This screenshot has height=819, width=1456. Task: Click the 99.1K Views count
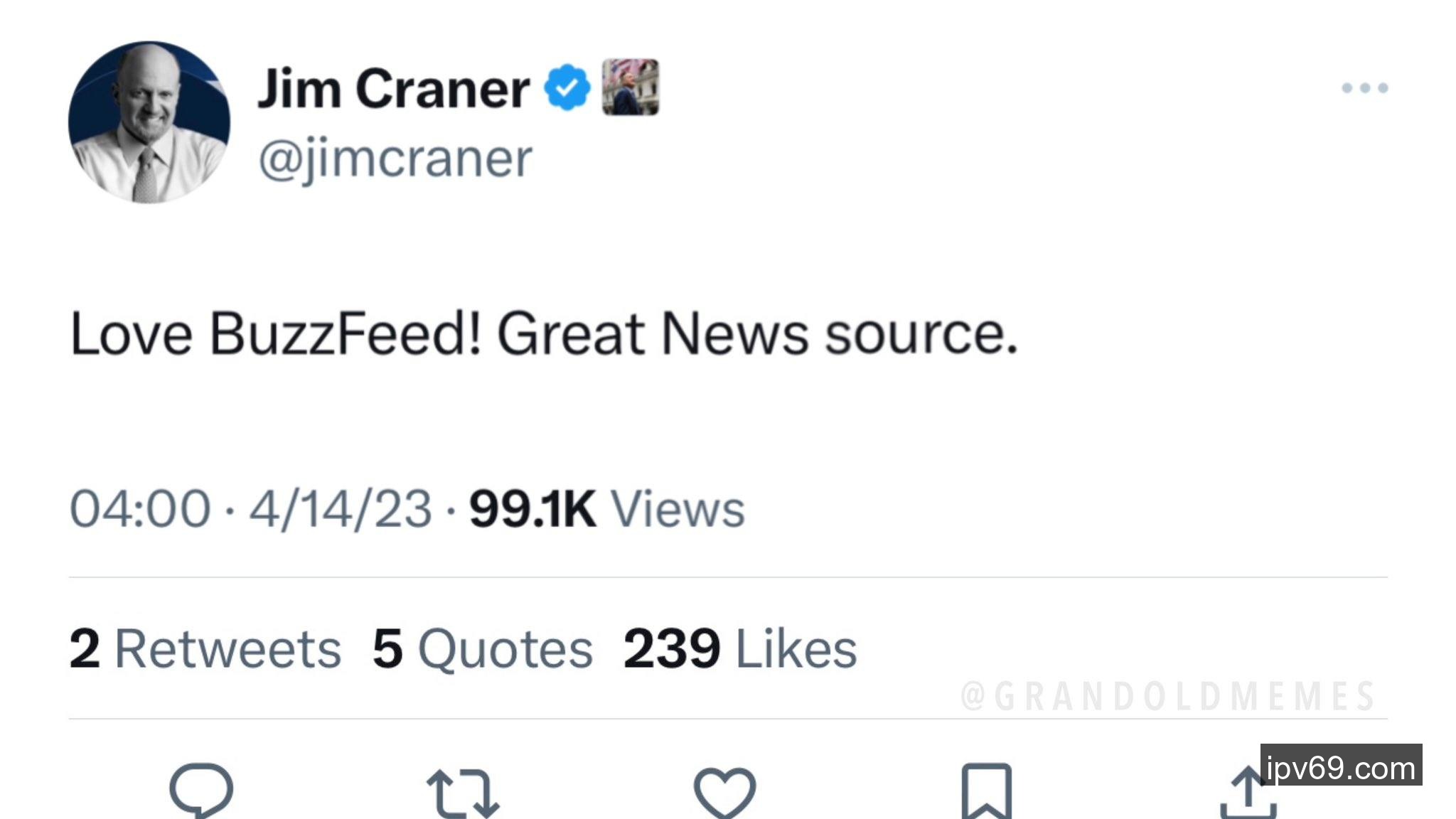606,509
